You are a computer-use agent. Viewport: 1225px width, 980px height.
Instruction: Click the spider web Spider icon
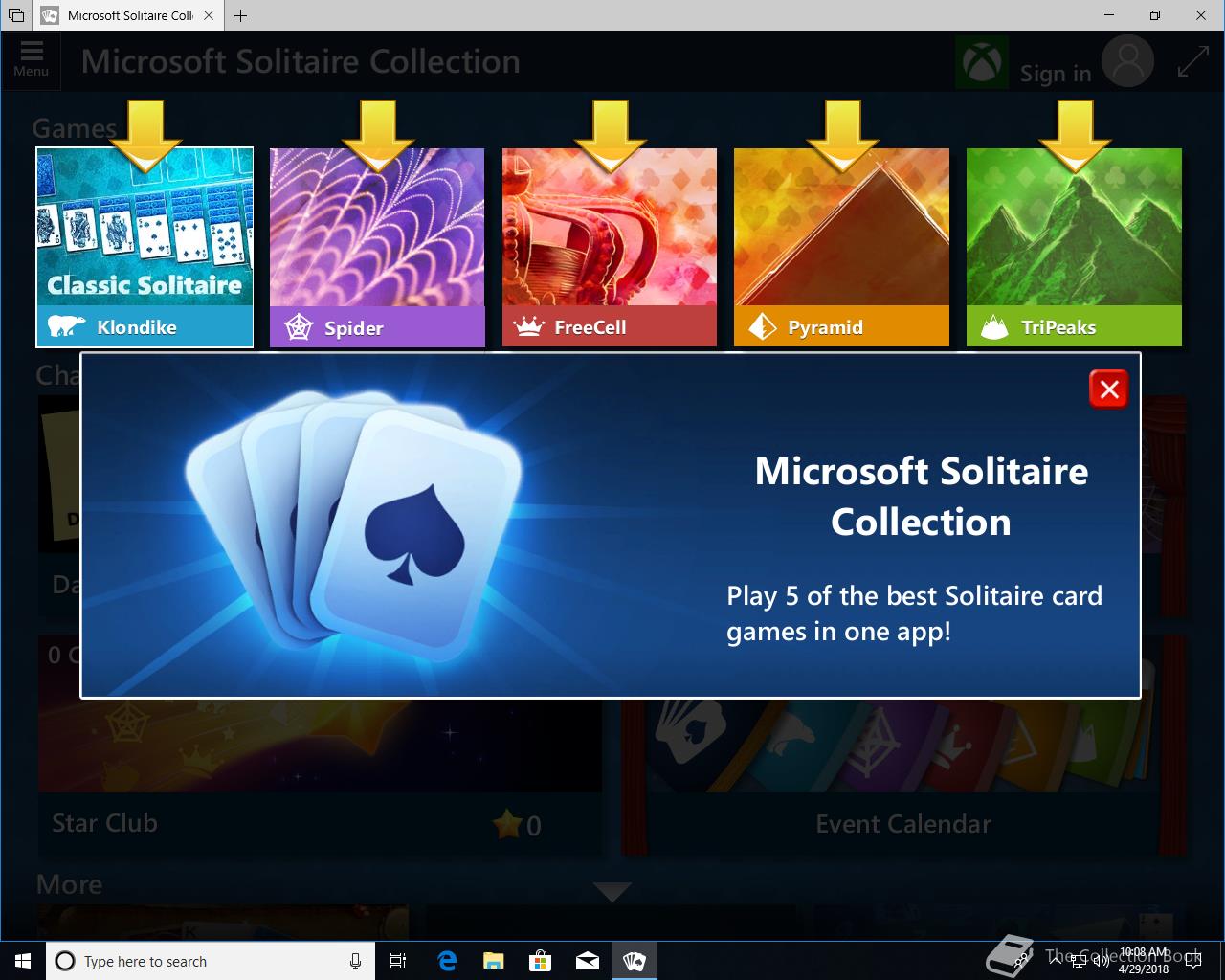300,327
